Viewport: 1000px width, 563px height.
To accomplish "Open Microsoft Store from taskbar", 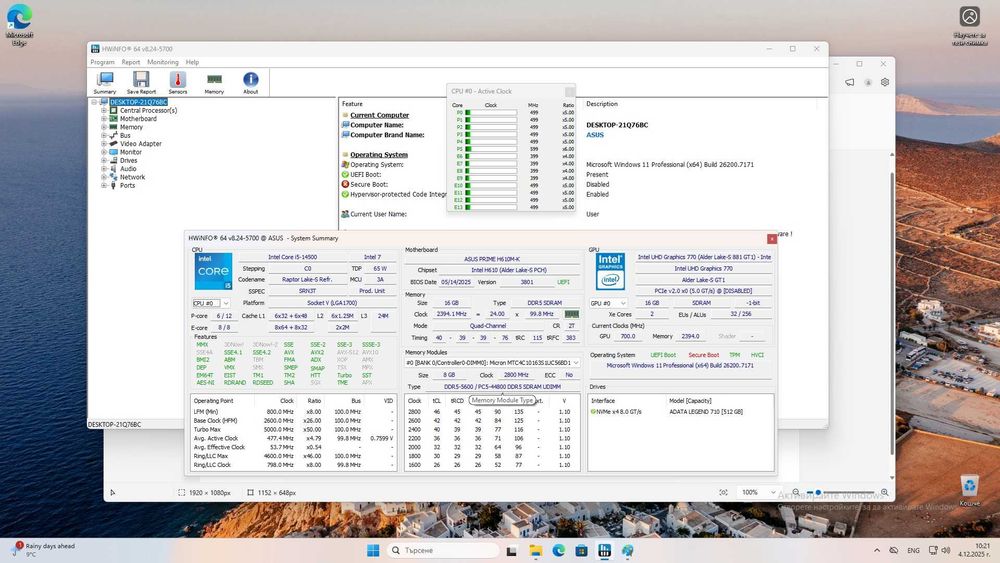I will pyautogui.click(x=581, y=550).
